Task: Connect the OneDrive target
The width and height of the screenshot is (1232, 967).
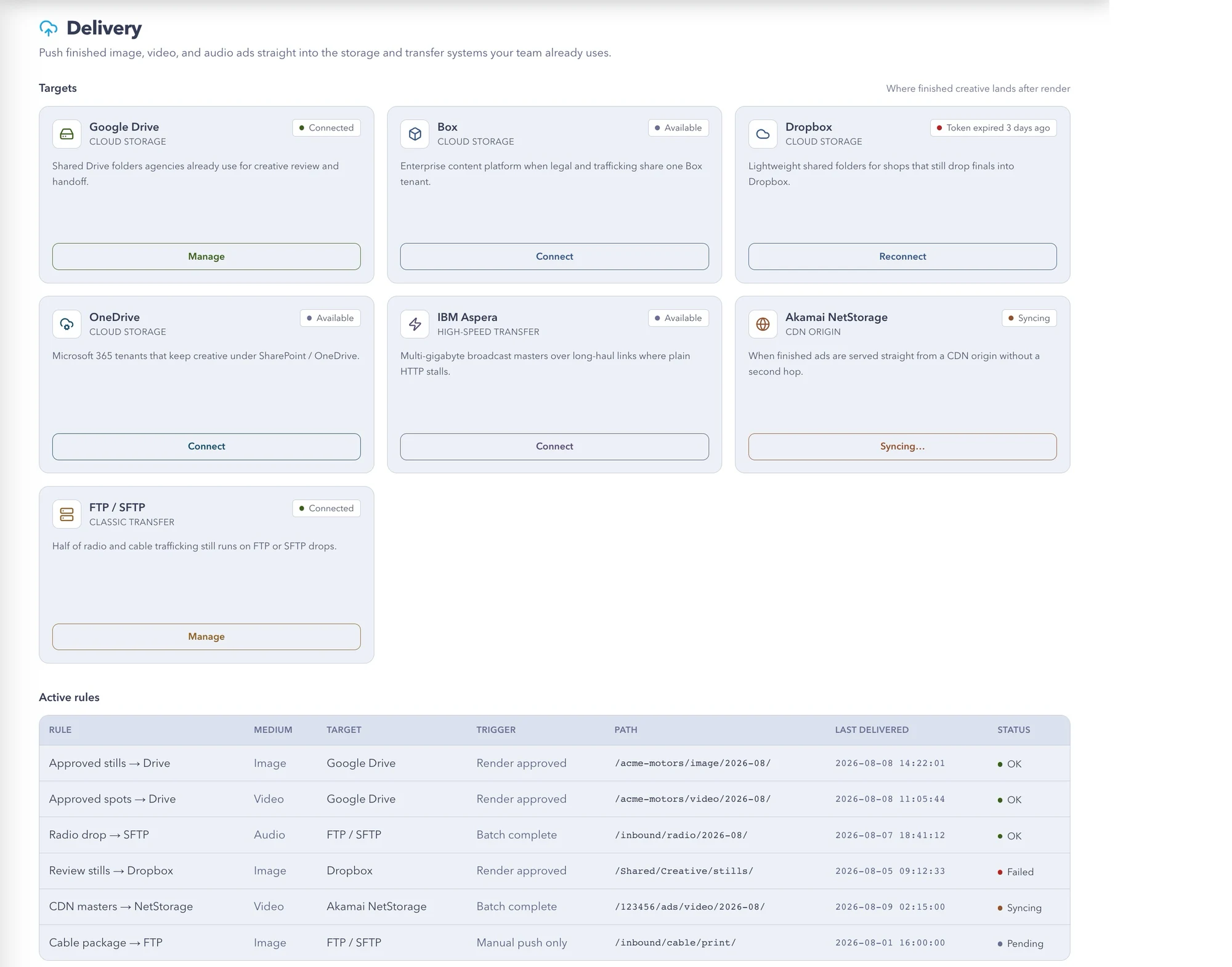Action: point(206,447)
